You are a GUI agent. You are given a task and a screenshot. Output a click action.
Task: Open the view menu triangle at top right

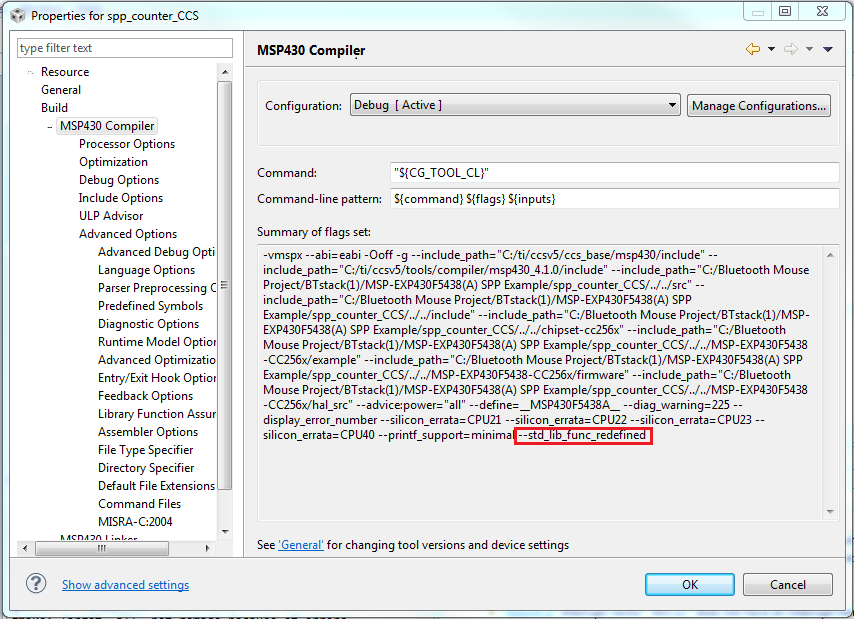(x=828, y=48)
